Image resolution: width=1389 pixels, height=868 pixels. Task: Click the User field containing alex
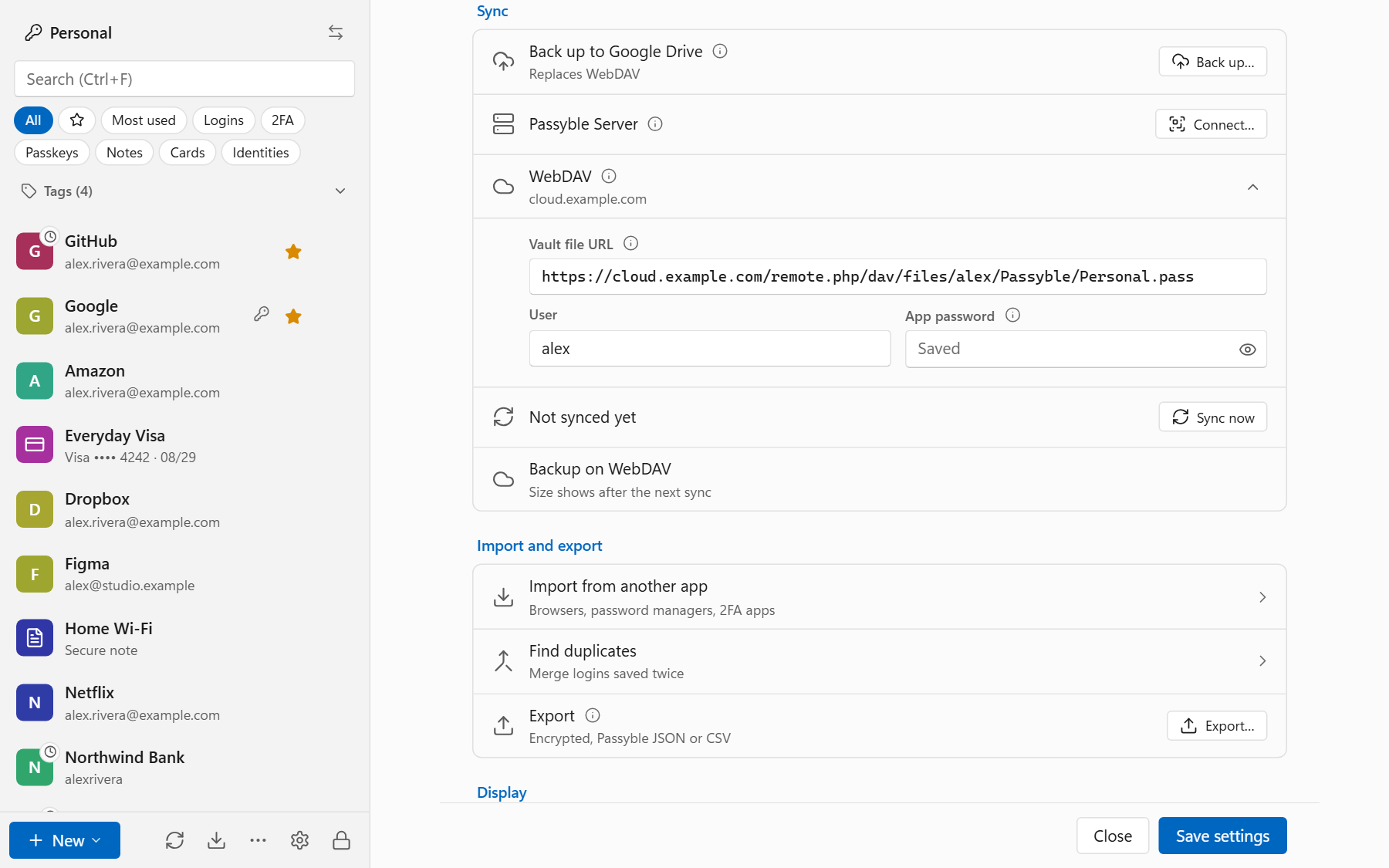[710, 349]
